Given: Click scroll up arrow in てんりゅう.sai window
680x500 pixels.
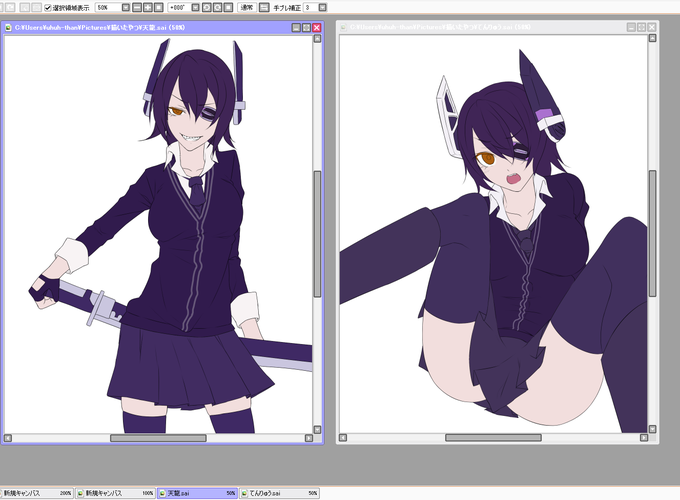Looking at the screenshot, I should pyautogui.click(x=653, y=38).
